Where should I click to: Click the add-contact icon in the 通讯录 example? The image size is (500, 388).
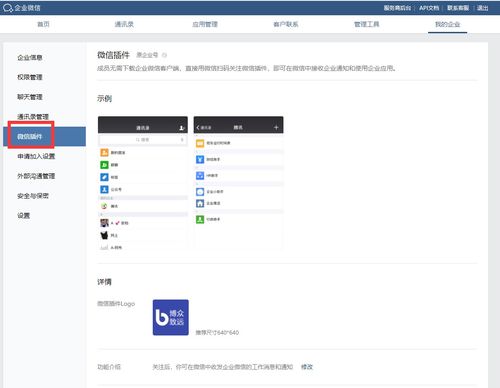pyautogui.click(x=182, y=128)
